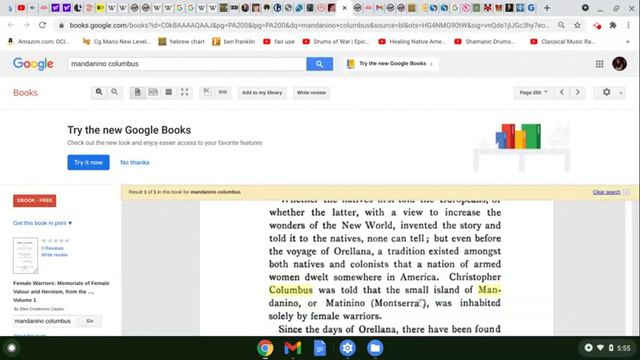Open a new browser tab
The image size is (640, 360).
547,8
